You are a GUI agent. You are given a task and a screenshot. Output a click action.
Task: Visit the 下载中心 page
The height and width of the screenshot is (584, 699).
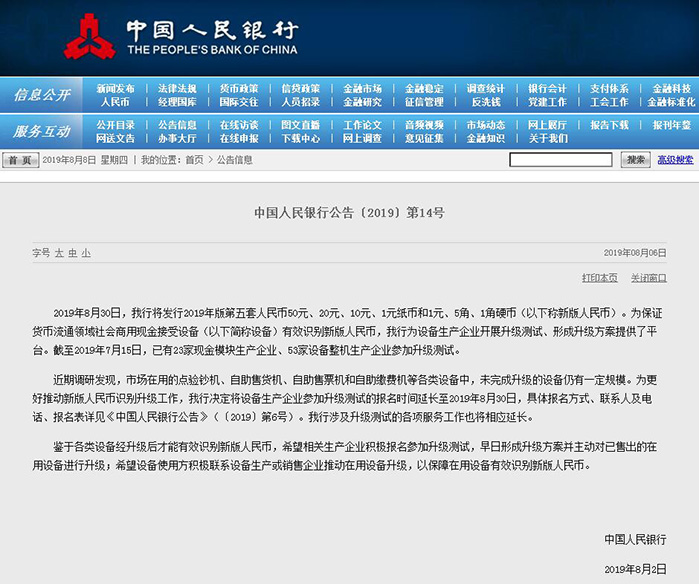click(x=300, y=139)
